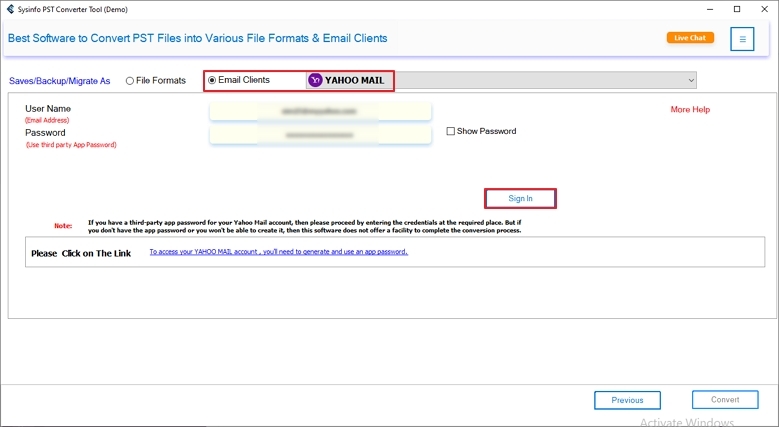Open the hamburger menu icon

pyautogui.click(x=742, y=39)
